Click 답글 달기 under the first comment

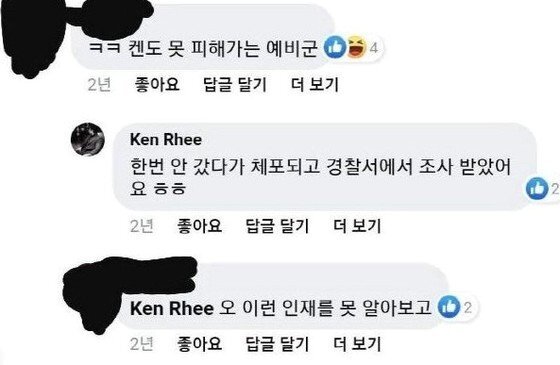click(235, 85)
